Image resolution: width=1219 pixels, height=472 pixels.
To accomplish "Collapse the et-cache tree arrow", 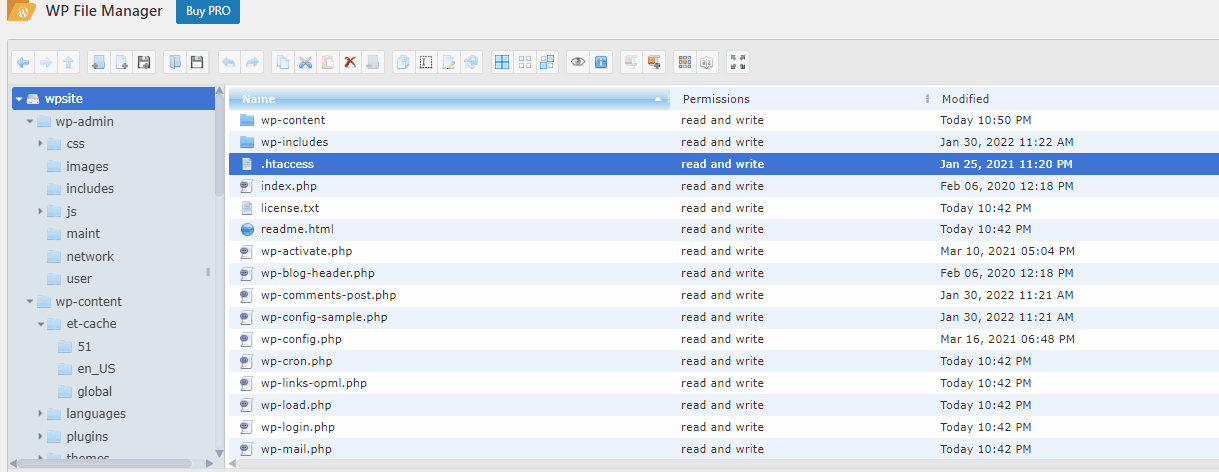I will (41, 324).
